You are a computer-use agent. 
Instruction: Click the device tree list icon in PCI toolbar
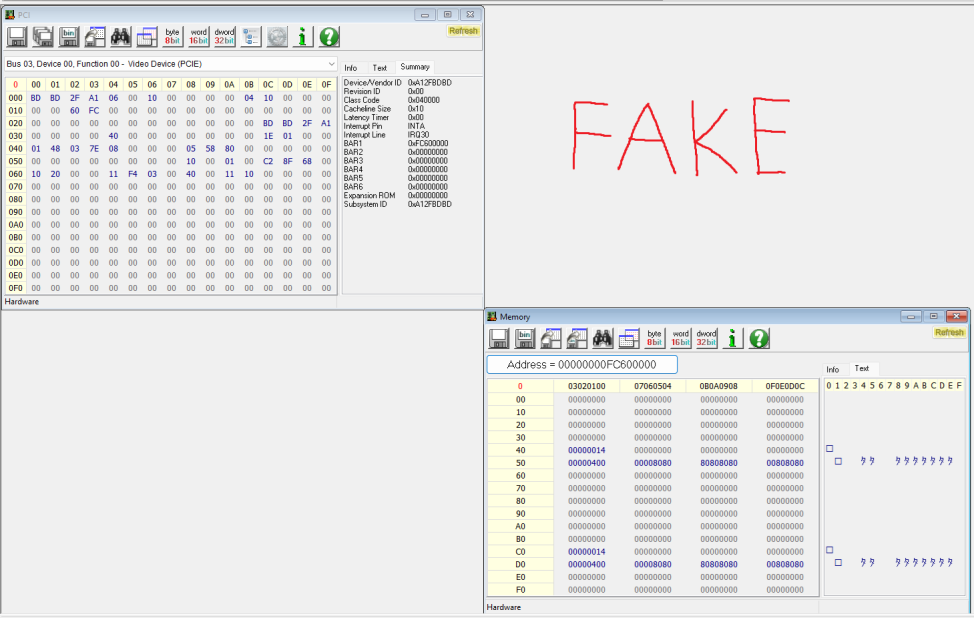(x=251, y=37)
